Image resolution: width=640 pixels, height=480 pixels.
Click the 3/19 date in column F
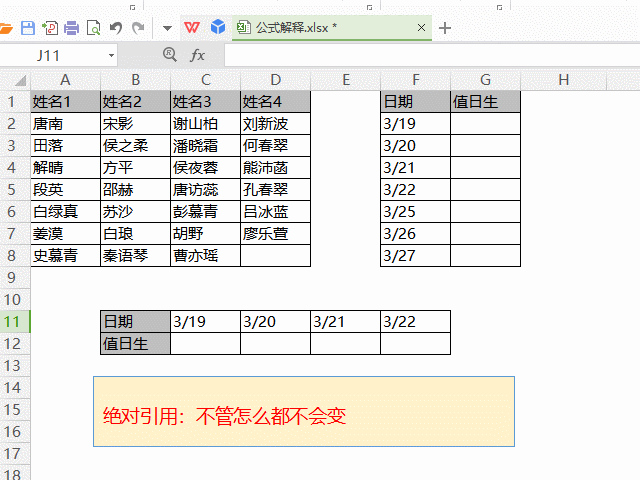(416, 124)
